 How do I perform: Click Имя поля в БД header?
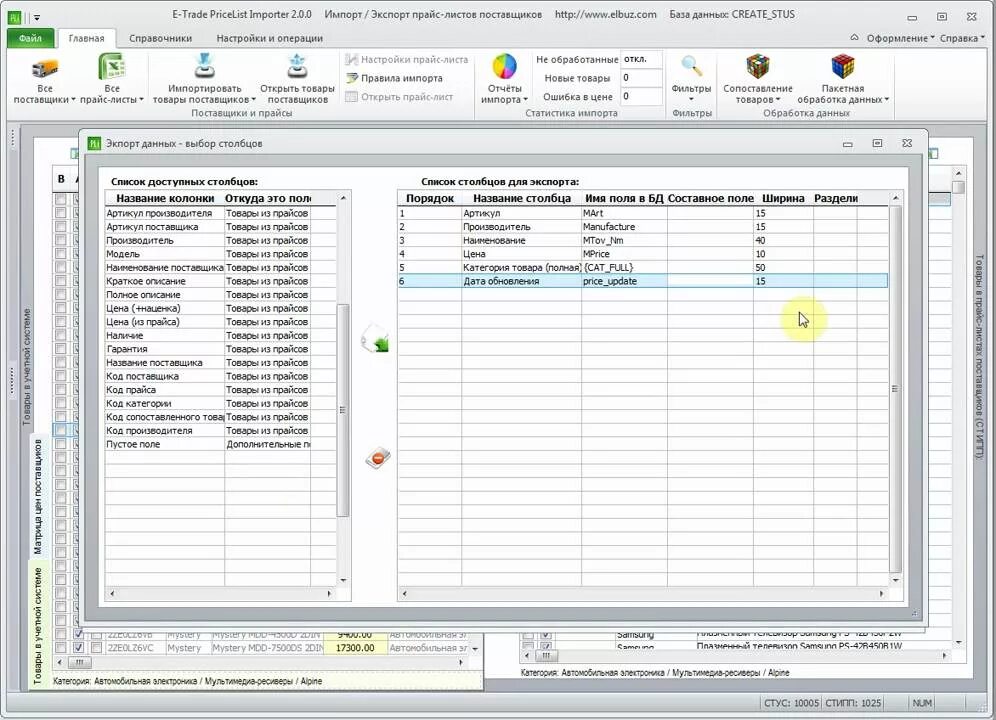click(624, 198)
